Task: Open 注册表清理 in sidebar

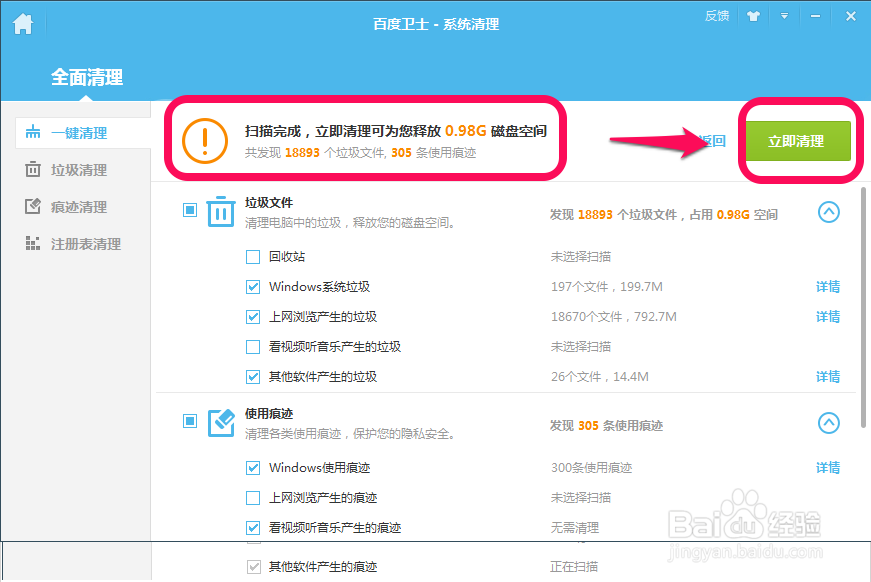Action: [x=86, y=244]
